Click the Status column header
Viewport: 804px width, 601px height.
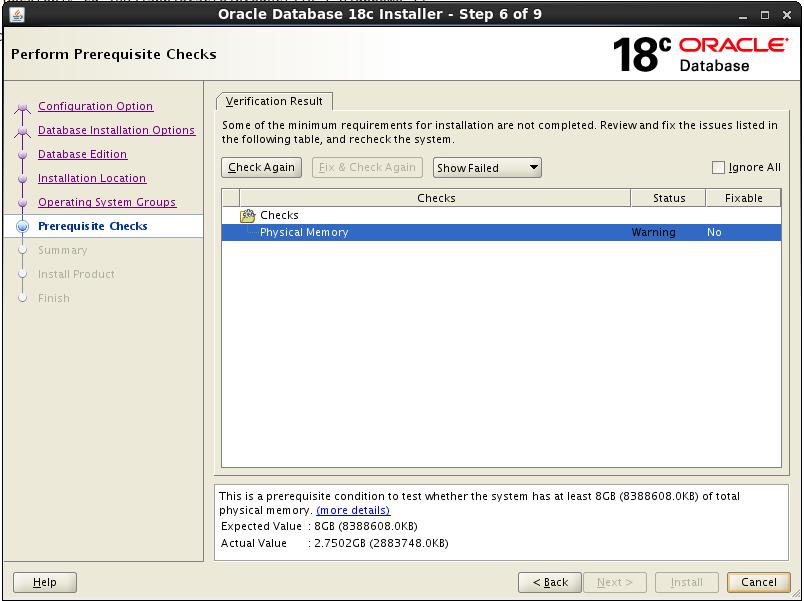(668, 198)
